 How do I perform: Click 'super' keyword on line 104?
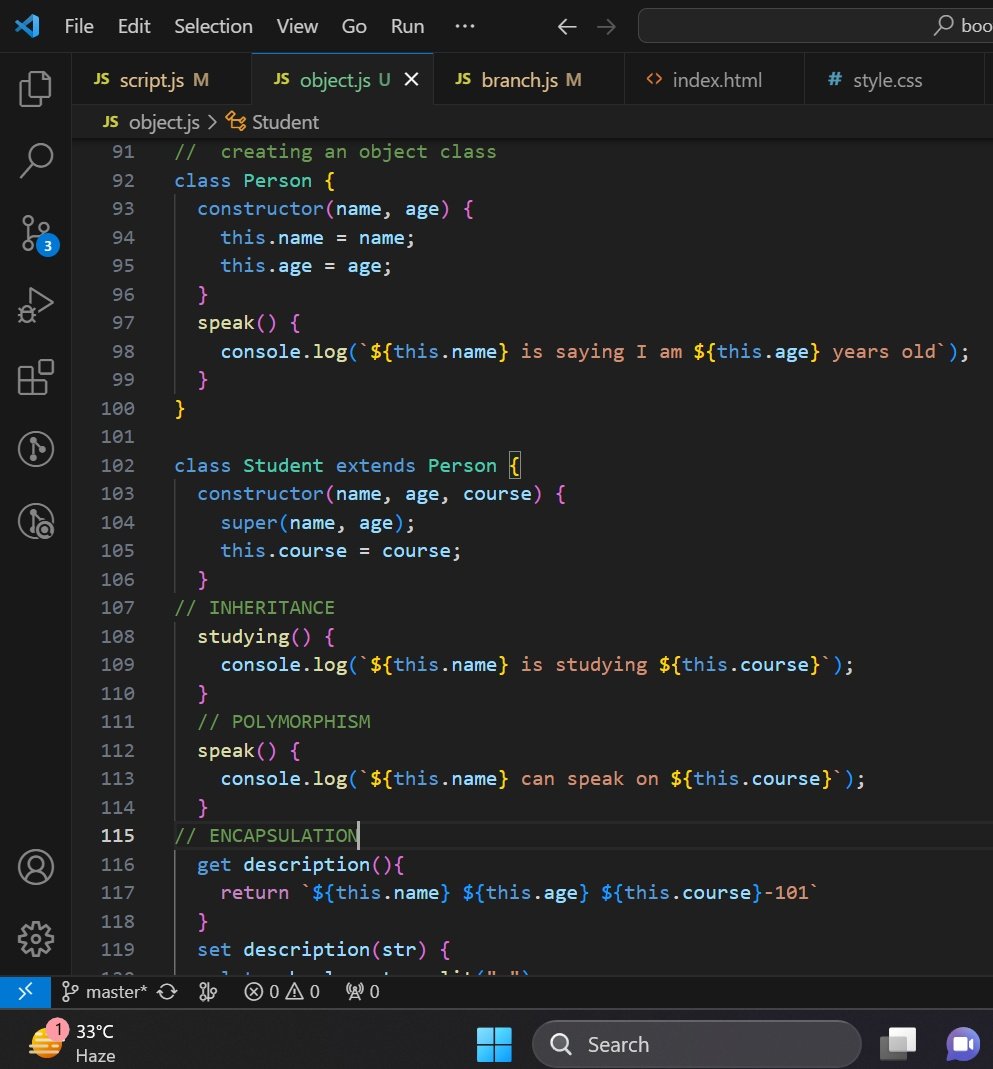249,523
